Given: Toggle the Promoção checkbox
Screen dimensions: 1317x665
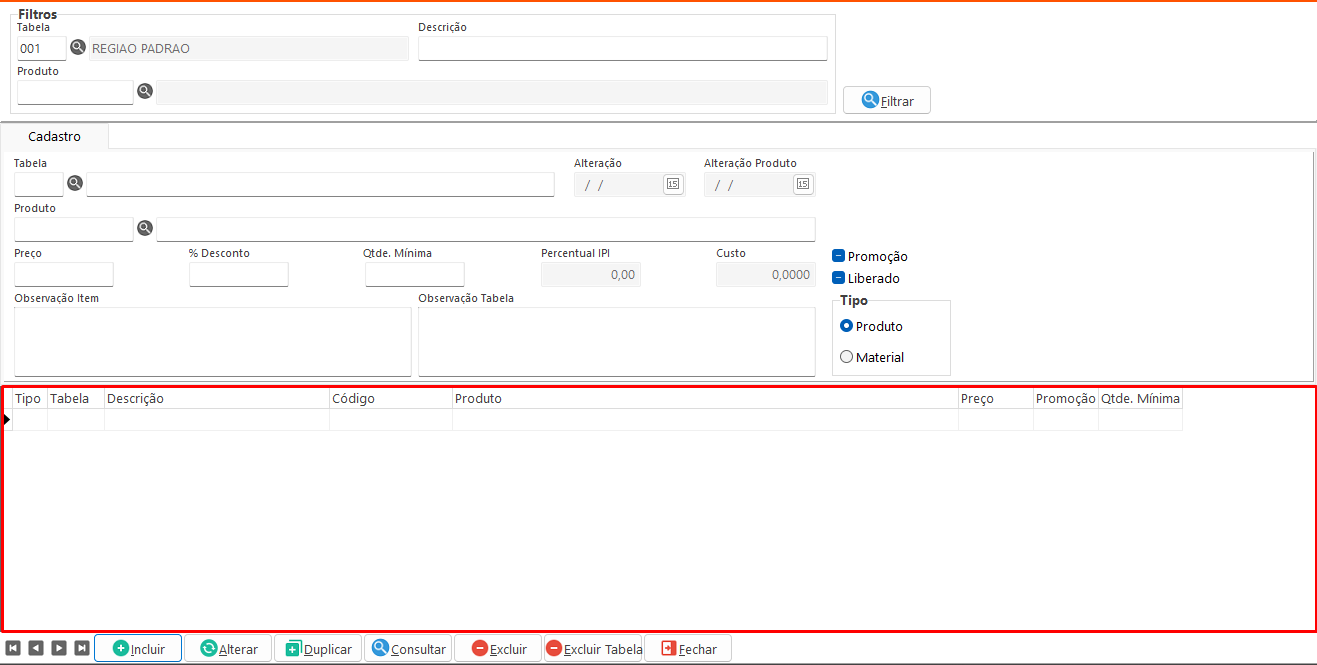Looking at the screenshot, I should pyautogui.click(x=839, y=256).
